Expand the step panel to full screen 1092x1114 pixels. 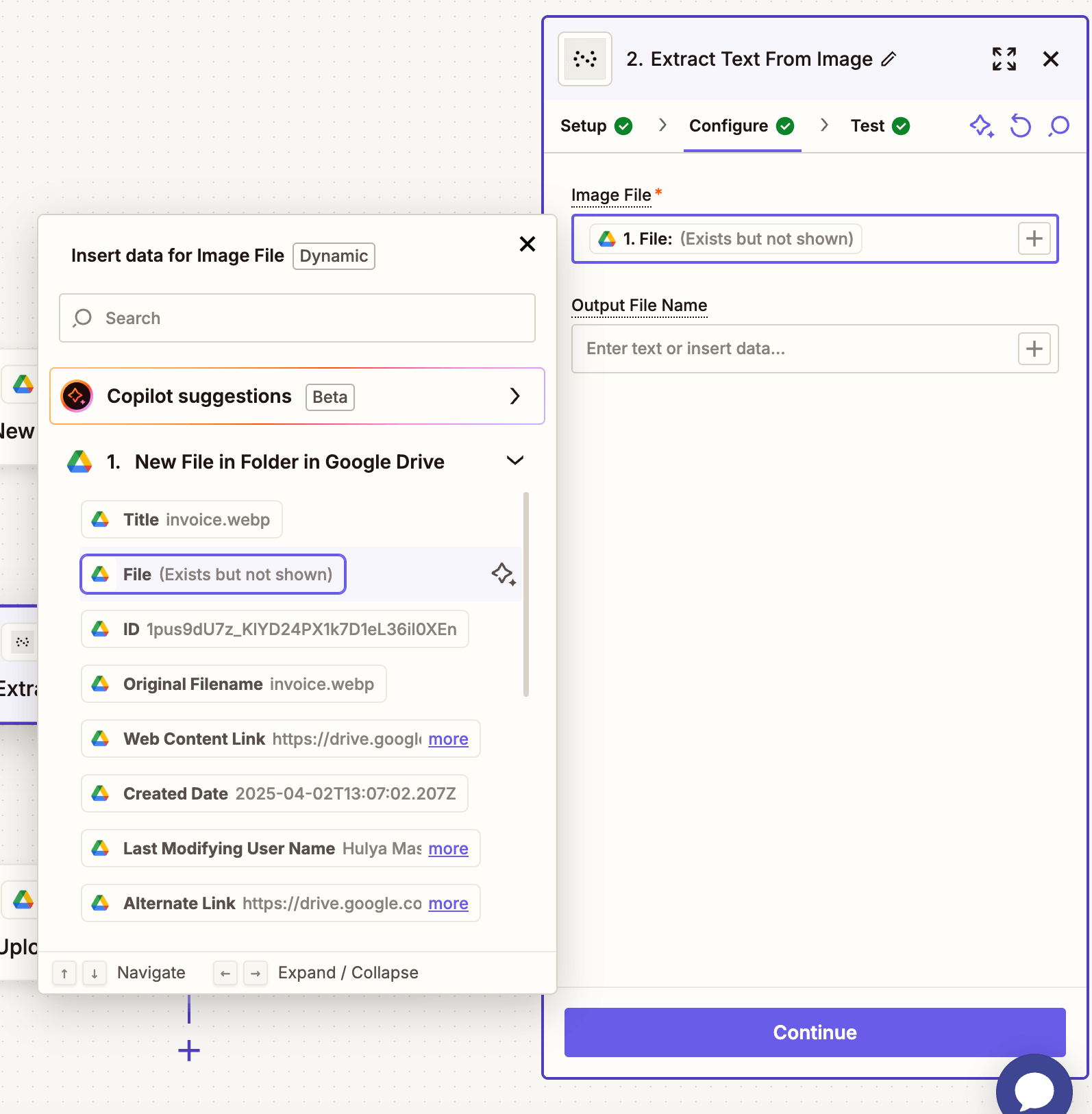tap(1004, 59)
